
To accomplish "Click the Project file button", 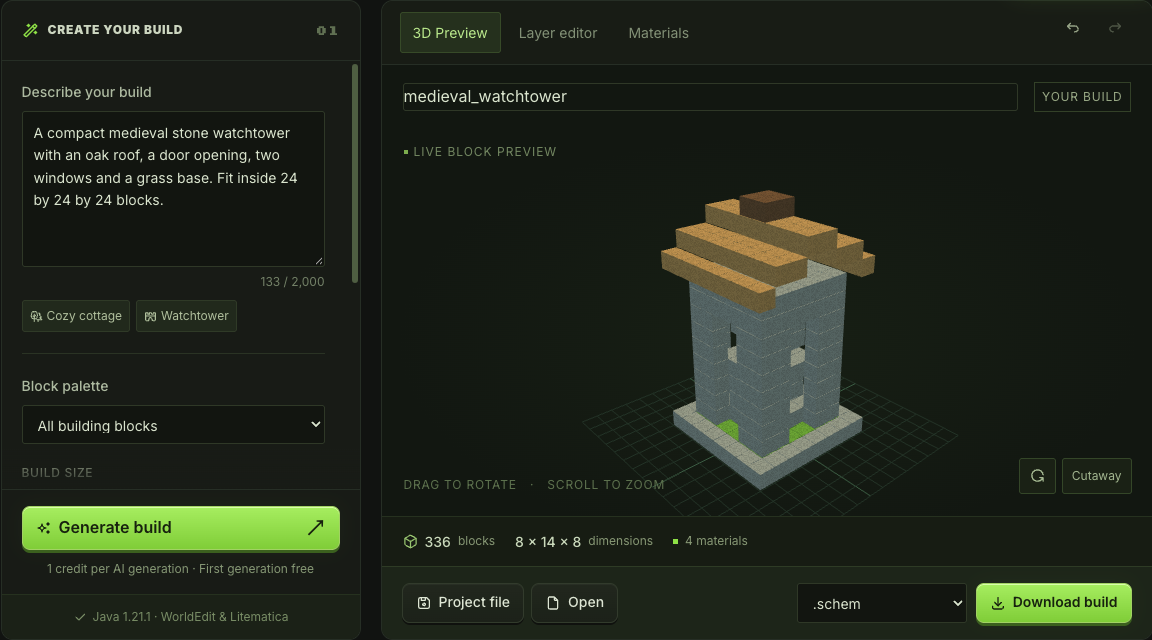I will point(463,603).
